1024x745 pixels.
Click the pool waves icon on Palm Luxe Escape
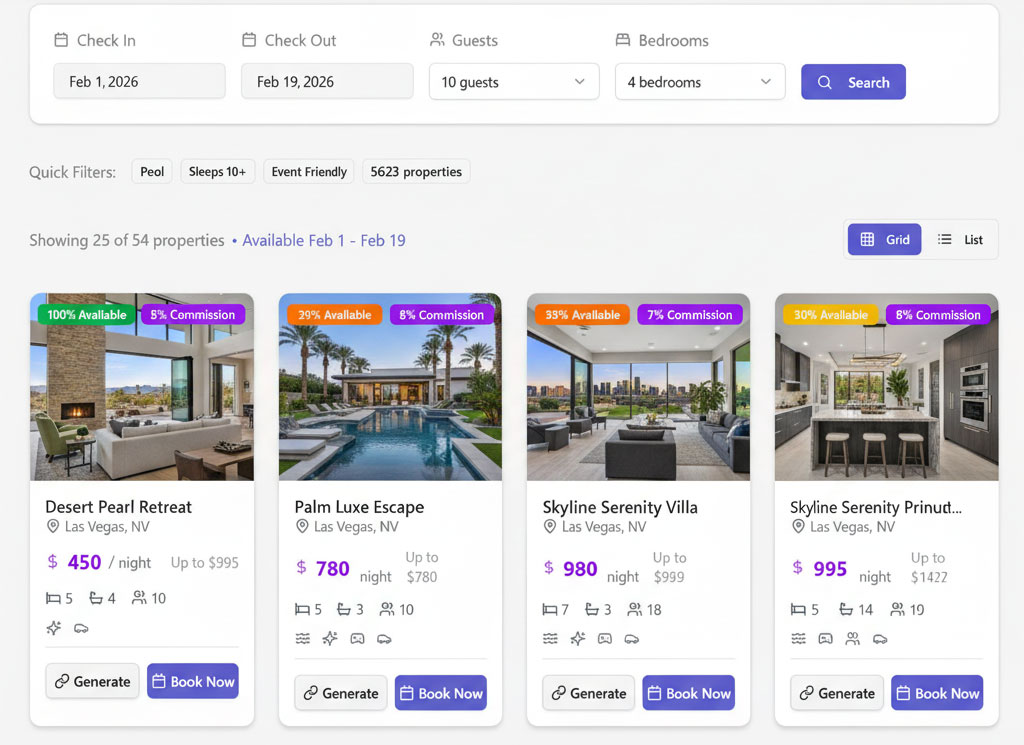pos(303,638)
